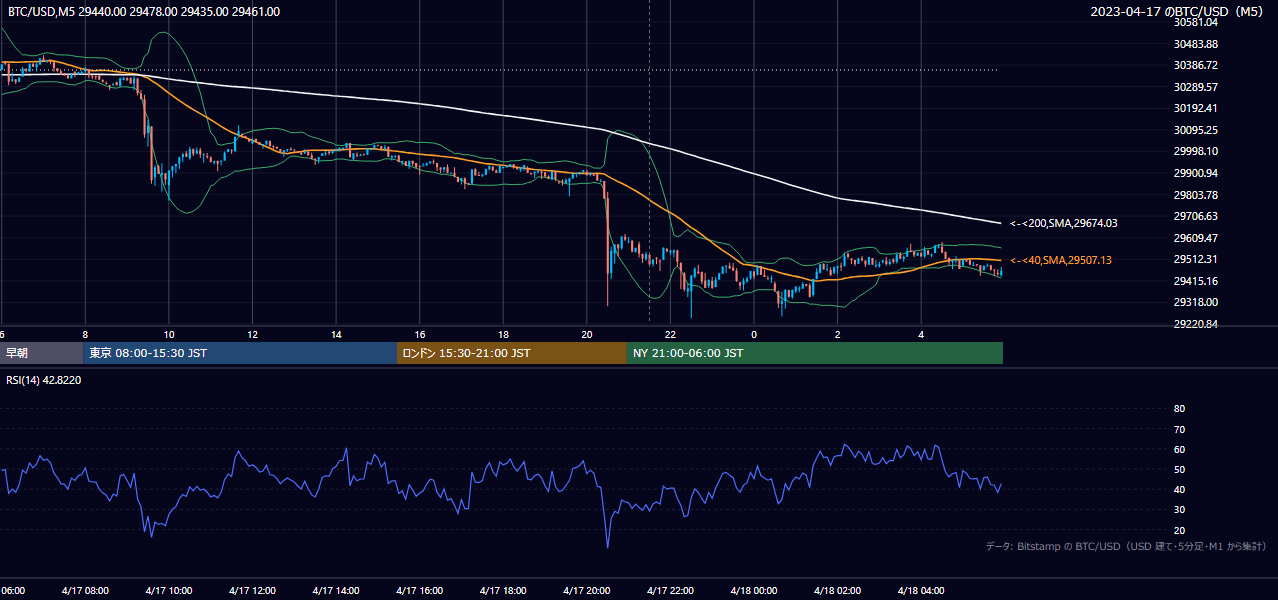This screenshot has width=1278, height=600.
Task: Click price axis value 29609.47
Action: coord(1195,238)
